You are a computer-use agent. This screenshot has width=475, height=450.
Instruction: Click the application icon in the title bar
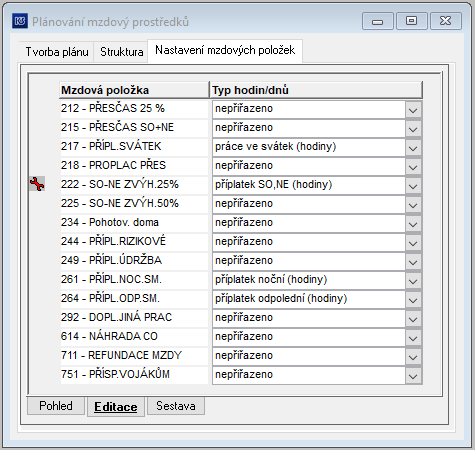20,21
